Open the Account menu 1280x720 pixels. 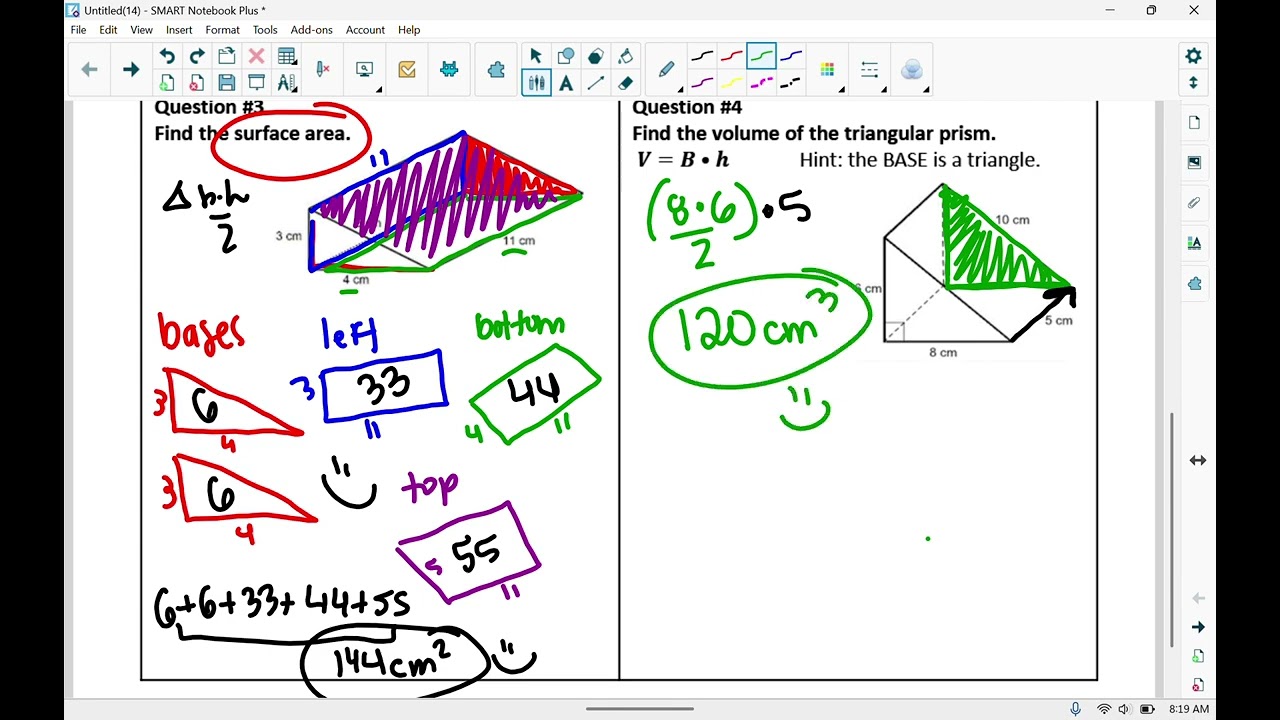[x=365, y=30]
